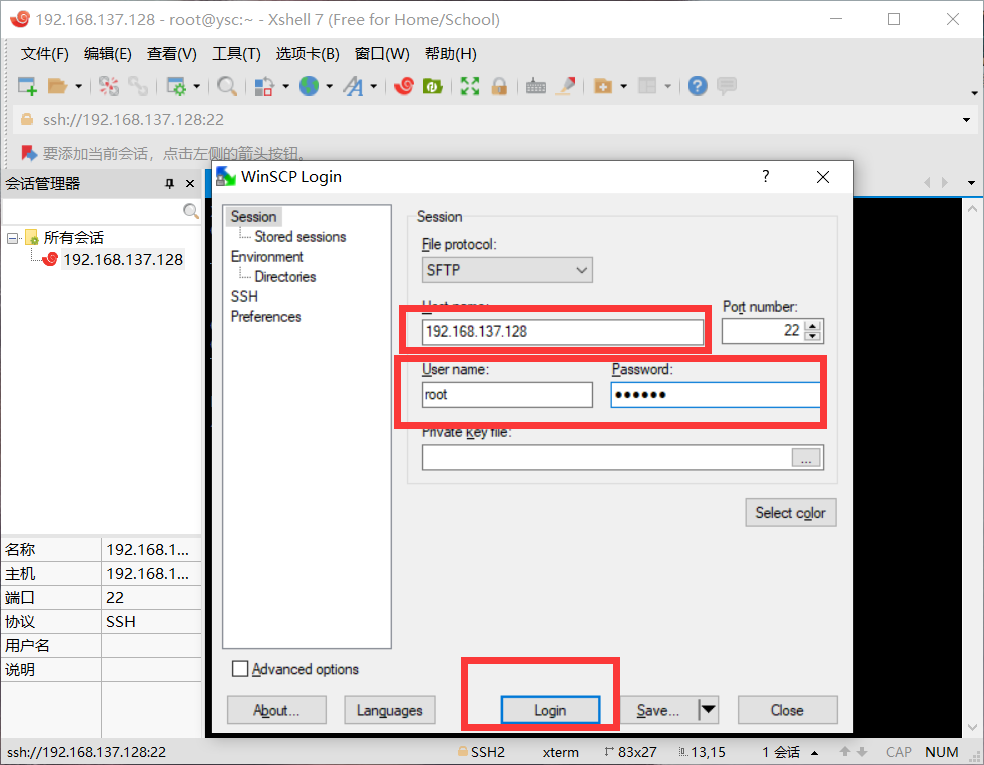Open the Save button dropdown arrow
Viewport: 984px width, 765px height.
(709, 710)
